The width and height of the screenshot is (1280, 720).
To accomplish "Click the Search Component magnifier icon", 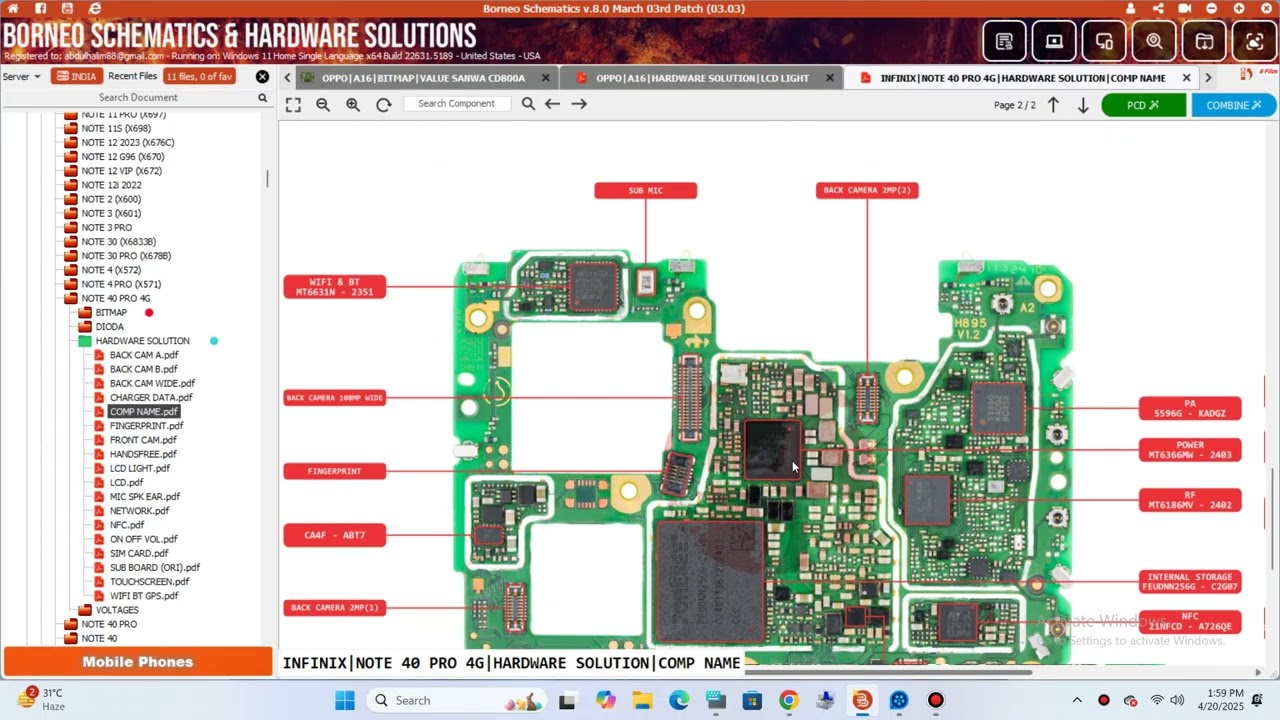I will [x=528, y=104].
